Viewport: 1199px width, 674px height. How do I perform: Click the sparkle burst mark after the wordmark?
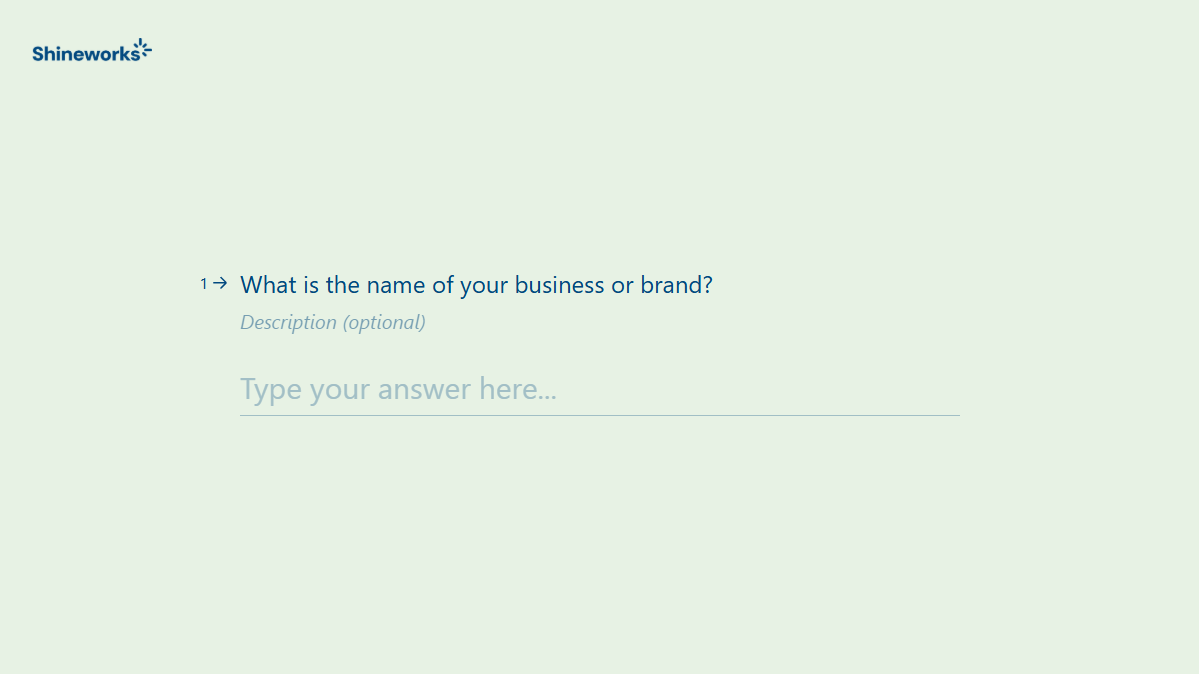coord(144,46)
